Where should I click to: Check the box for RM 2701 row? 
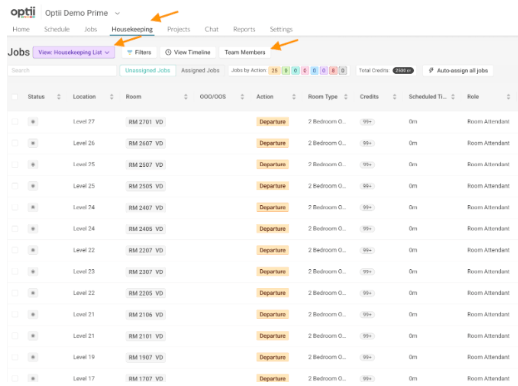tap(15, 122)
